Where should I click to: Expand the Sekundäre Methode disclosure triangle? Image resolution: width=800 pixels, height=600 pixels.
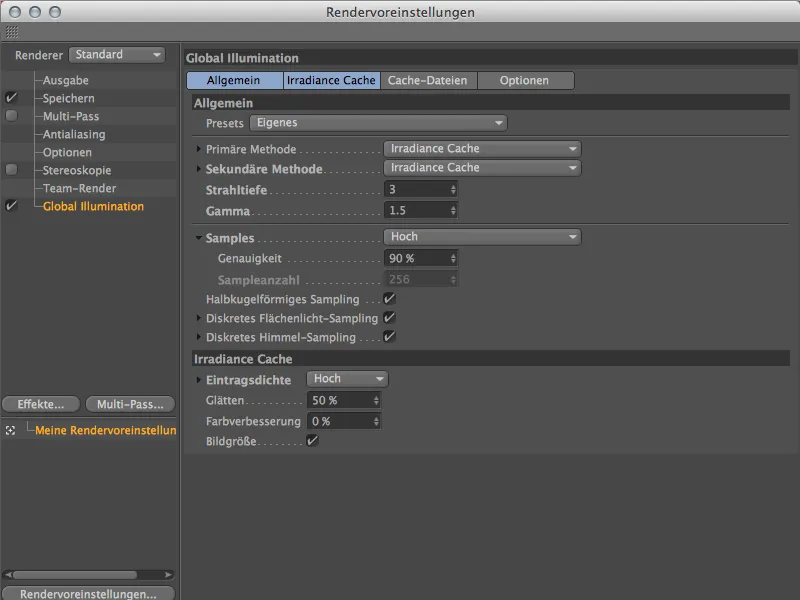coord(198,168)
